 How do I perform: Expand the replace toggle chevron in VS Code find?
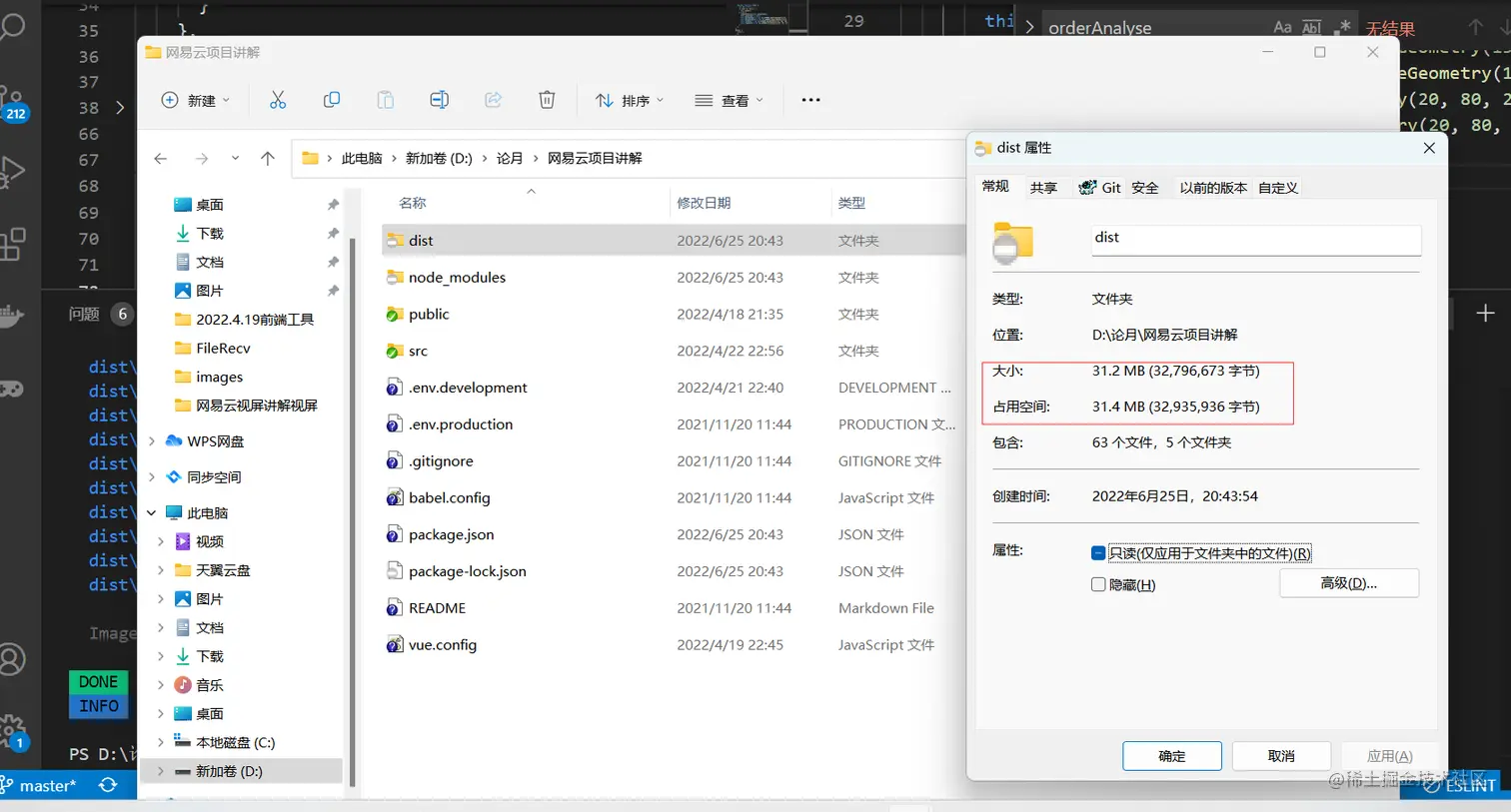pos(1029,27)
